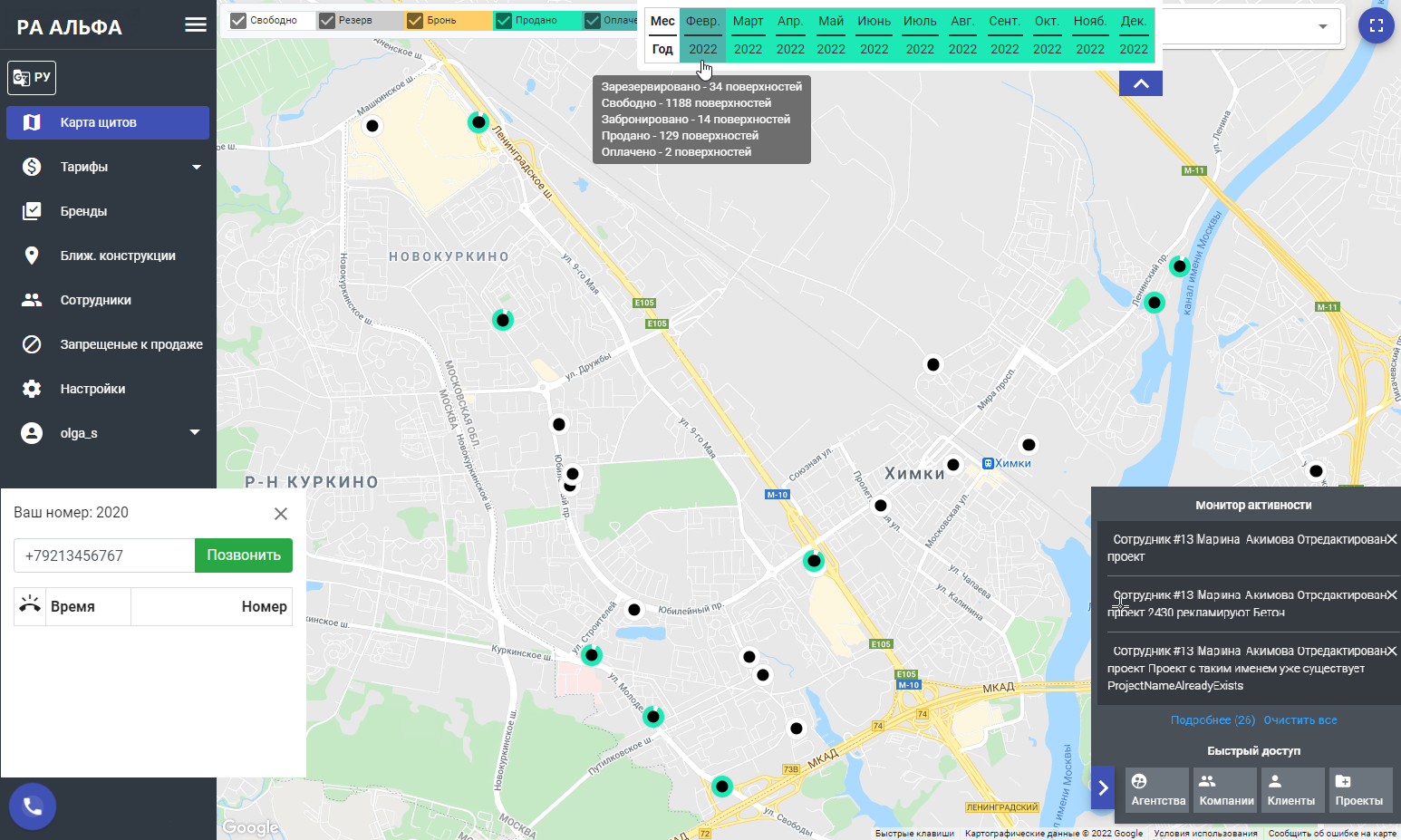Viewport: 1401px width, 840px height.
Task: Toggle the Оплачено checkbox
Action: pyautogui.click(x=593, y=20)
